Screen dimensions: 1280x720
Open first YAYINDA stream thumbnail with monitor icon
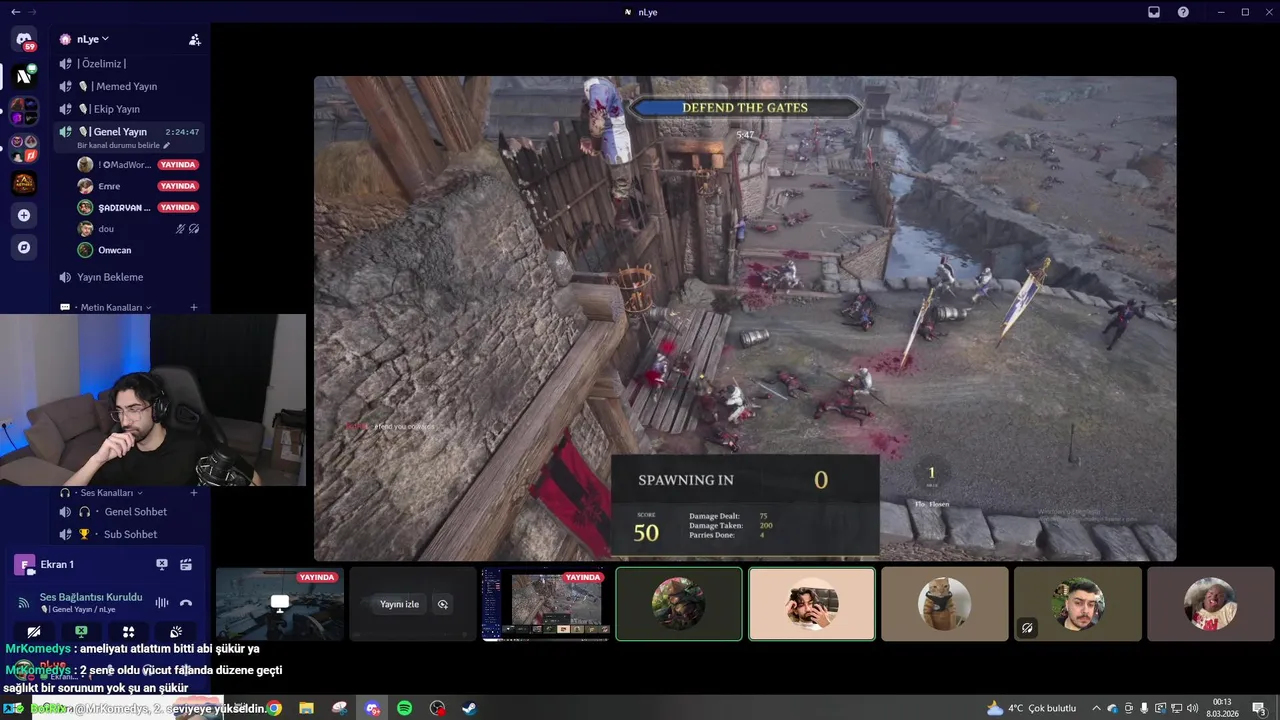coord(280,604)
